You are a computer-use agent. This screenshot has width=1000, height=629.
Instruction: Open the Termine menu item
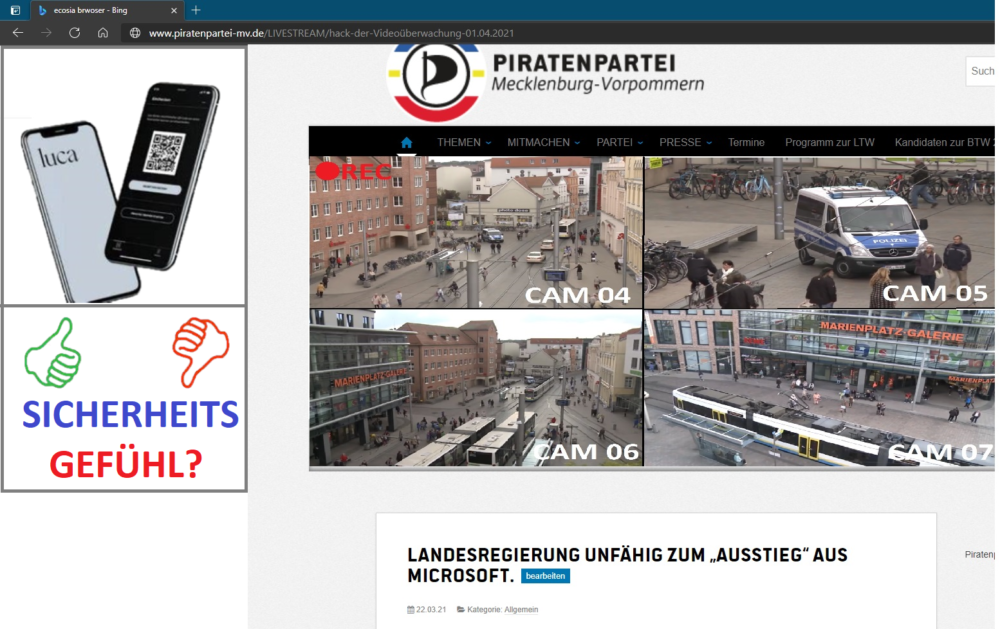746,142
